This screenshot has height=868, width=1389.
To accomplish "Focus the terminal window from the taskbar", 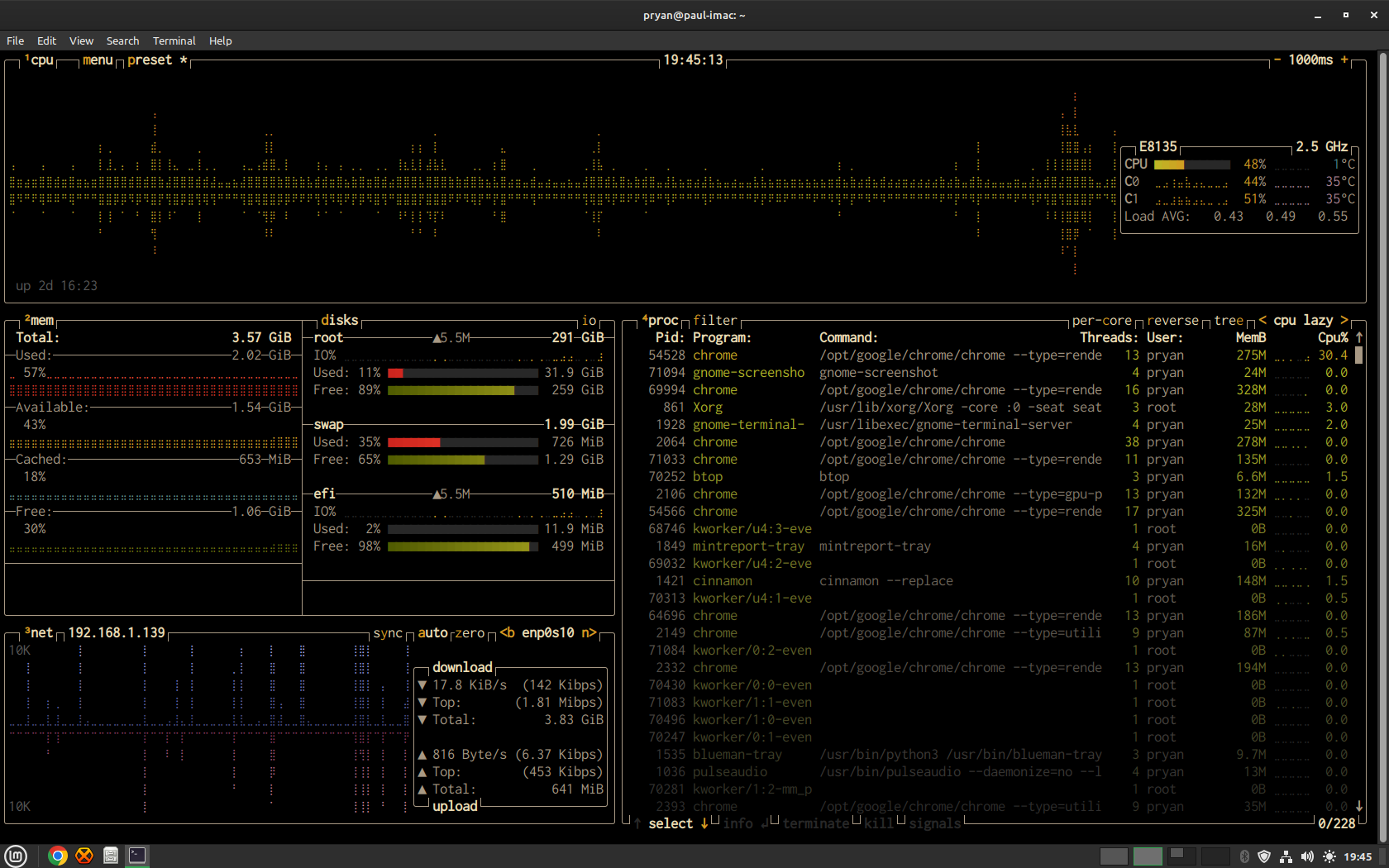I will coord(137,856).
